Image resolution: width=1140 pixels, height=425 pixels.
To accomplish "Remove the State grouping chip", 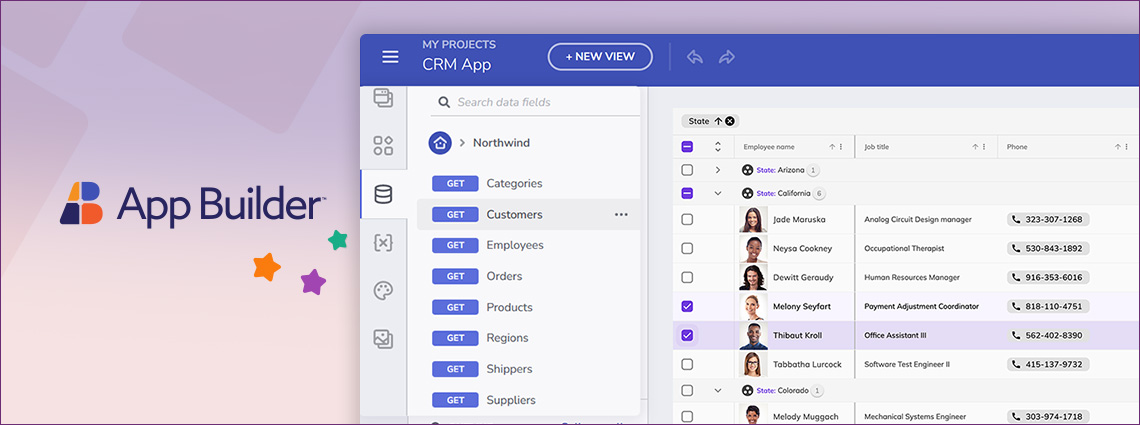I will 730,121.
